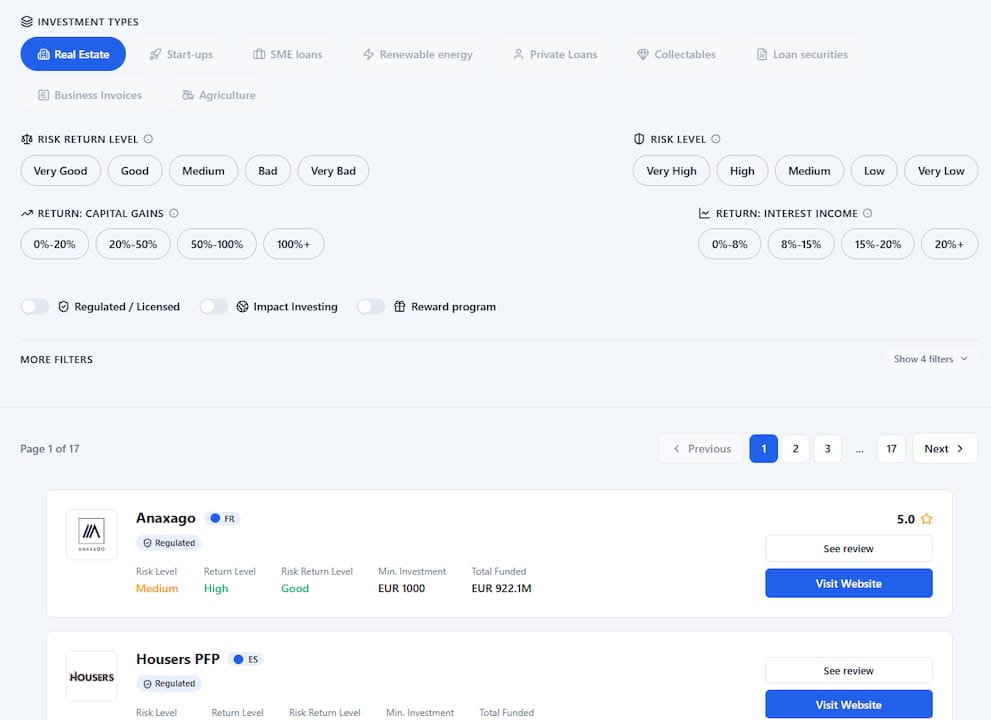Viewport: 991px width, 720px height.
Task: Select the Real Estate investment type
Action: (x=73, y=54)
